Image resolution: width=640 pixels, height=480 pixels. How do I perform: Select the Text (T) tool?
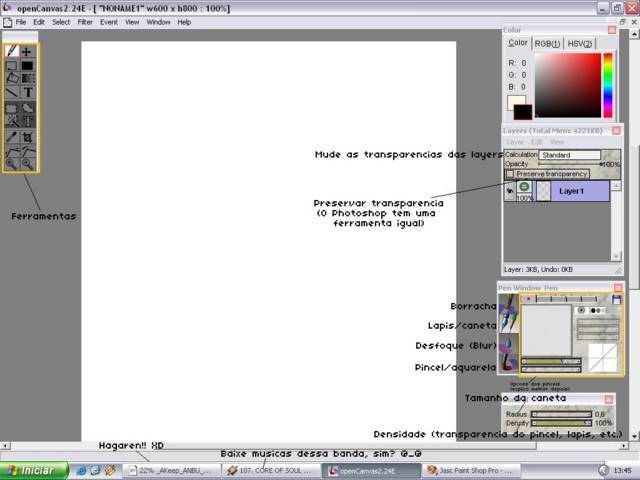tap(27, 92)
